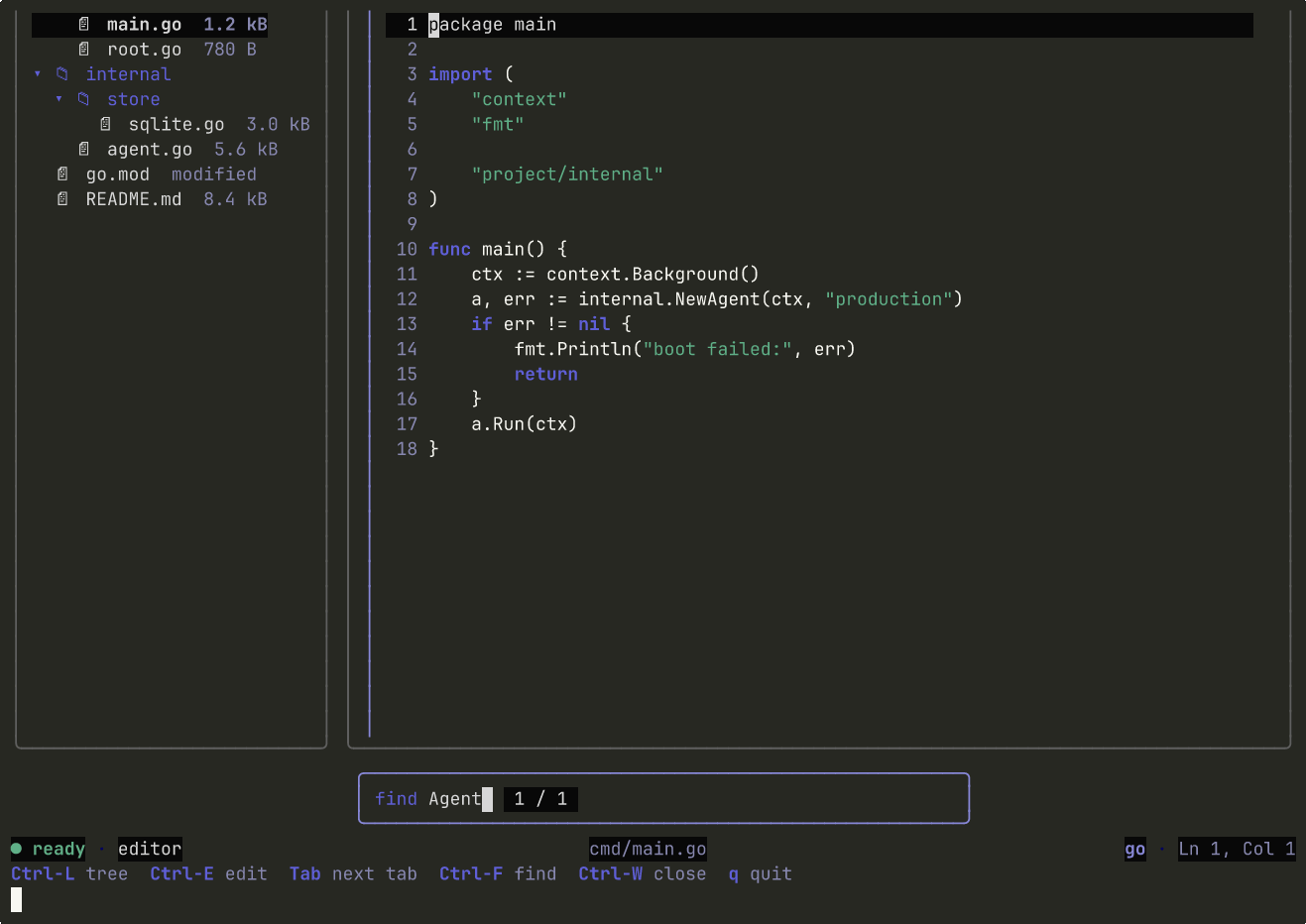This screenshot has width=1306, height=924.
Task: Click the file icon beside root.go
Action: 84,50
